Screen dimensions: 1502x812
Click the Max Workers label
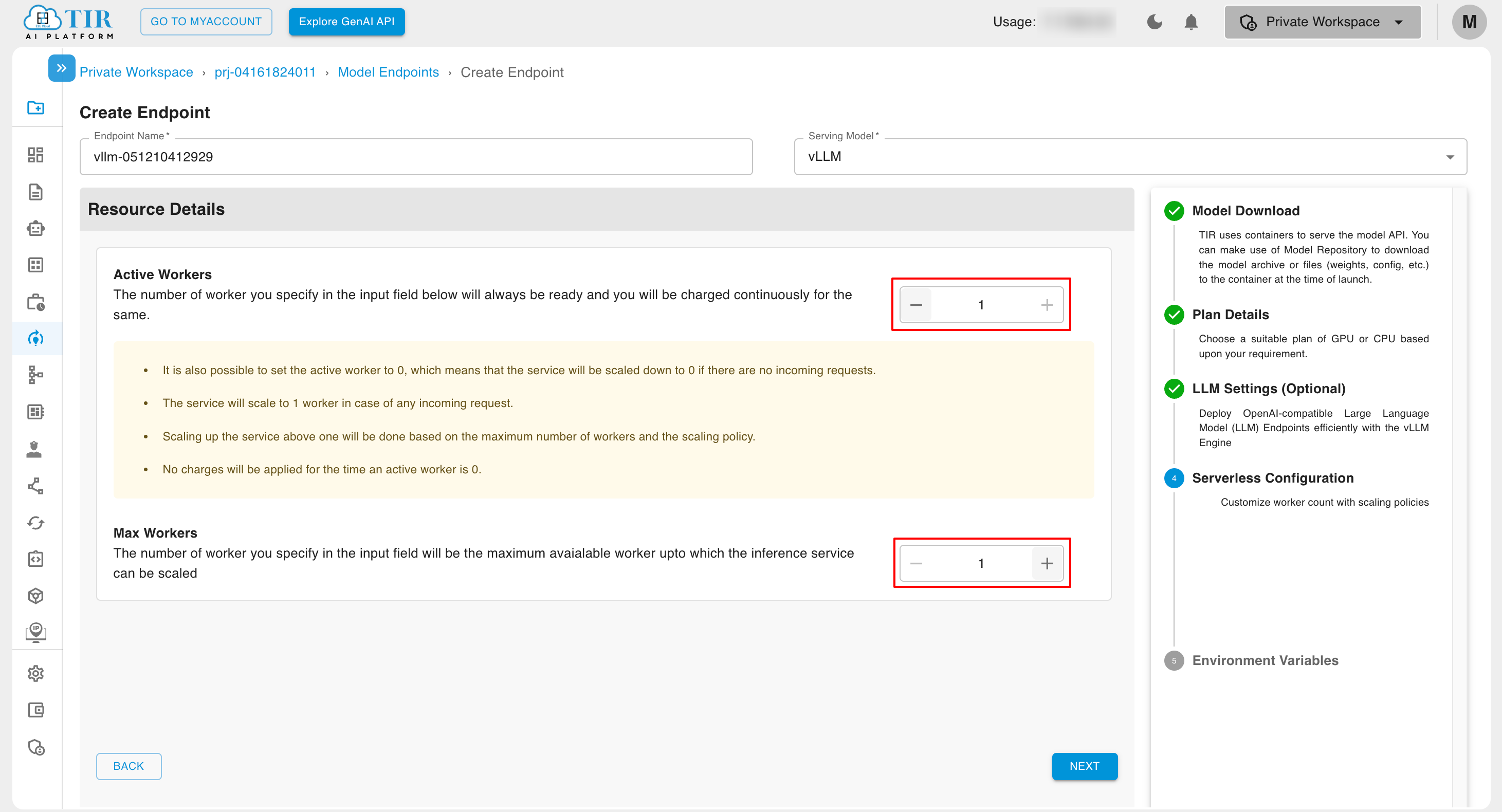click(155, 533)
